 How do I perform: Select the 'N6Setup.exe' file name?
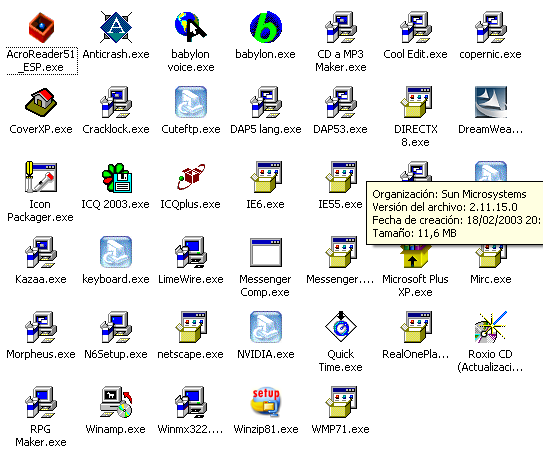click(x=116, y=354)
